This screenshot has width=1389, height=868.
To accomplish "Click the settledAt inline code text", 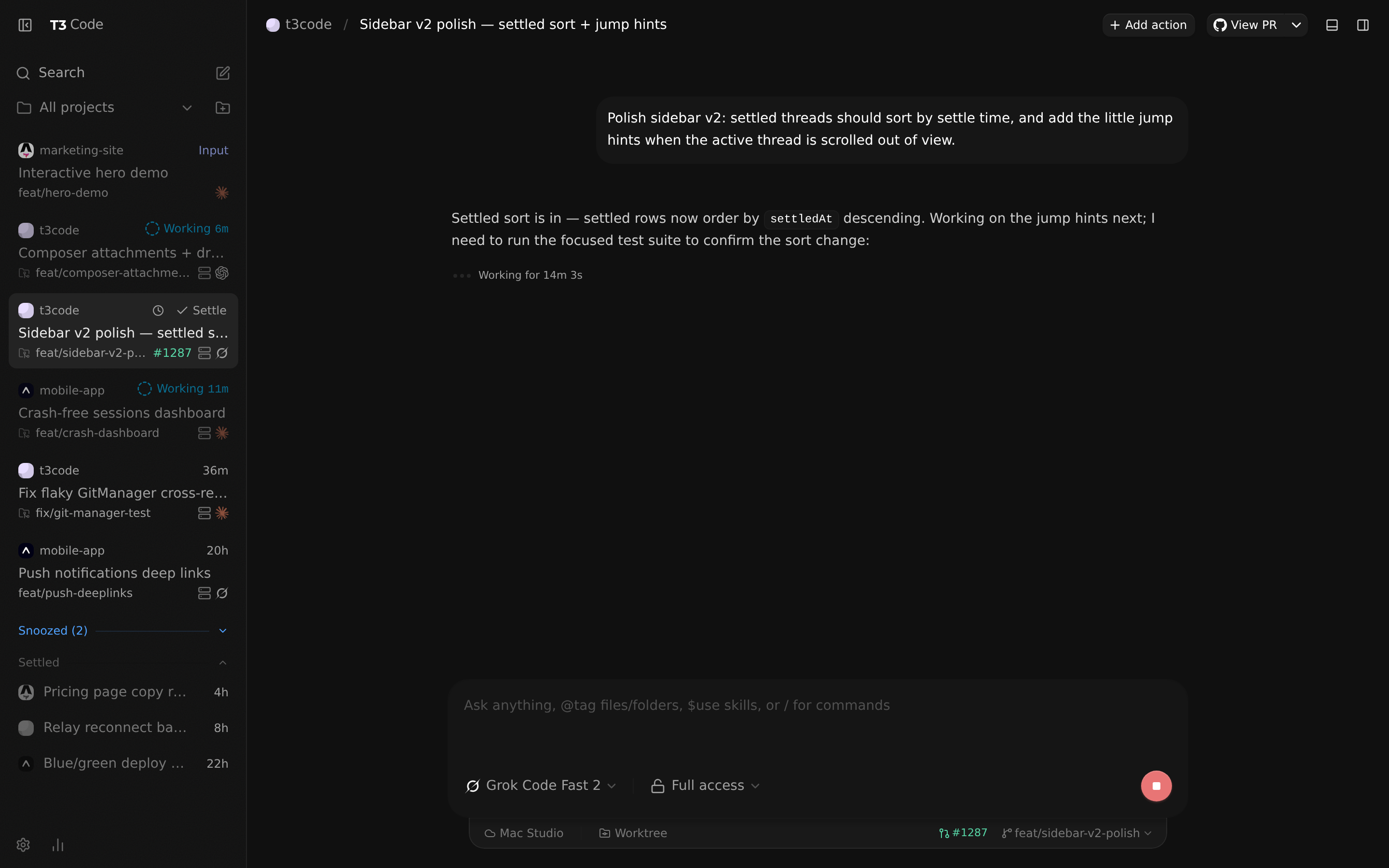I will click(x=801, y=219).
